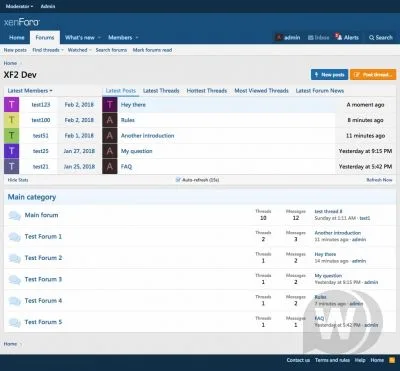
Task: Click Test Forum 3 bubble icon
Action: pos(14,279)
